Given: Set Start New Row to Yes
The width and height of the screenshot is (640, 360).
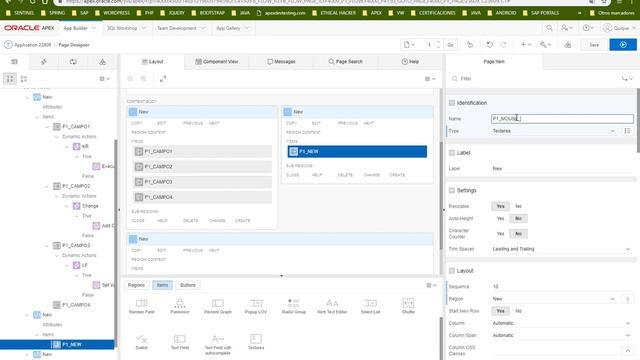Looking at the screenshot, I should coord(500,311).
